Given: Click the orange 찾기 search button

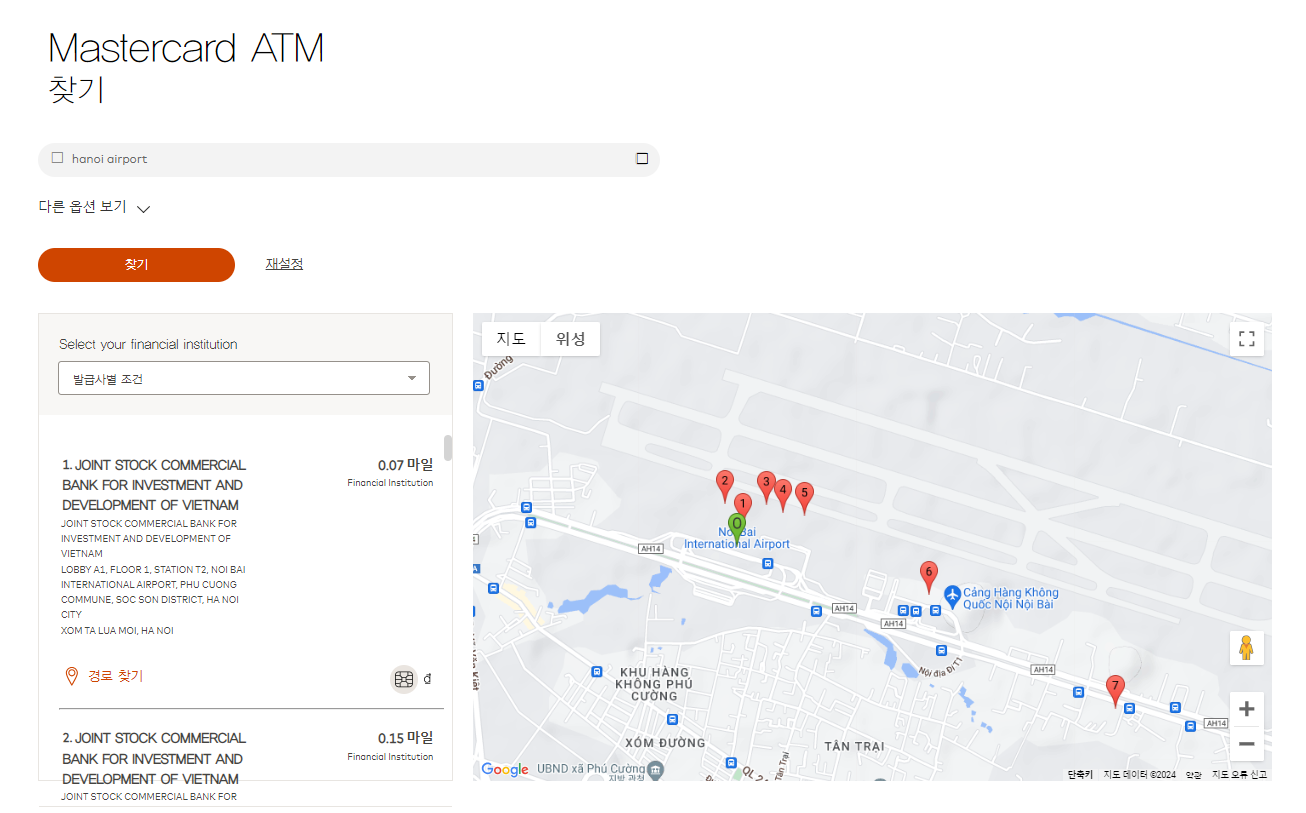Looking at the screenshot, I should [x=136, y=265].
